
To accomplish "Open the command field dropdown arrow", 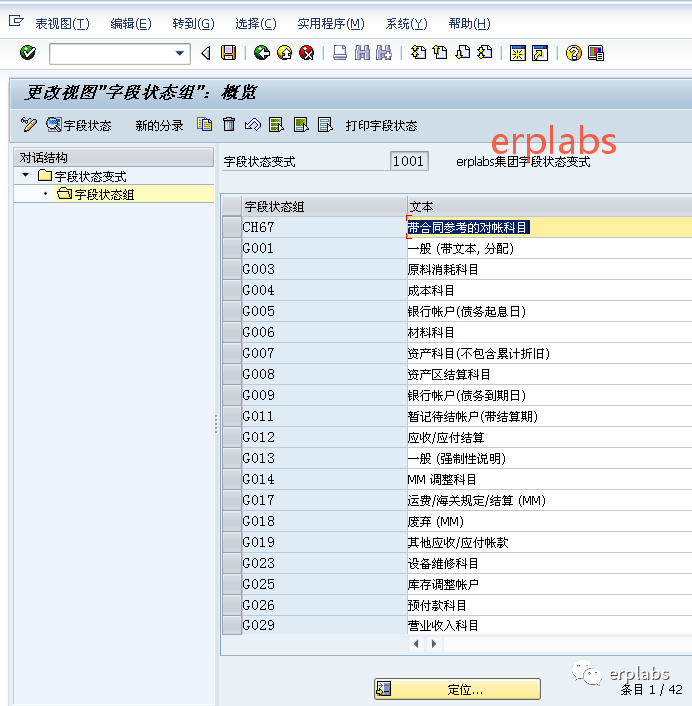I will click(180, 53).
